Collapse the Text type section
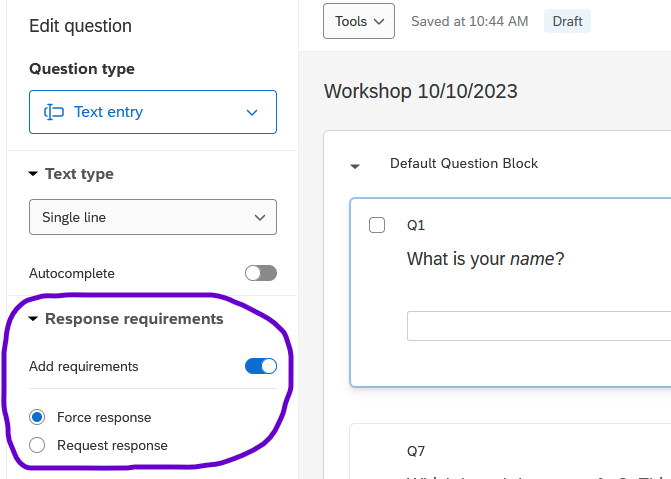 tap(34, 174)
